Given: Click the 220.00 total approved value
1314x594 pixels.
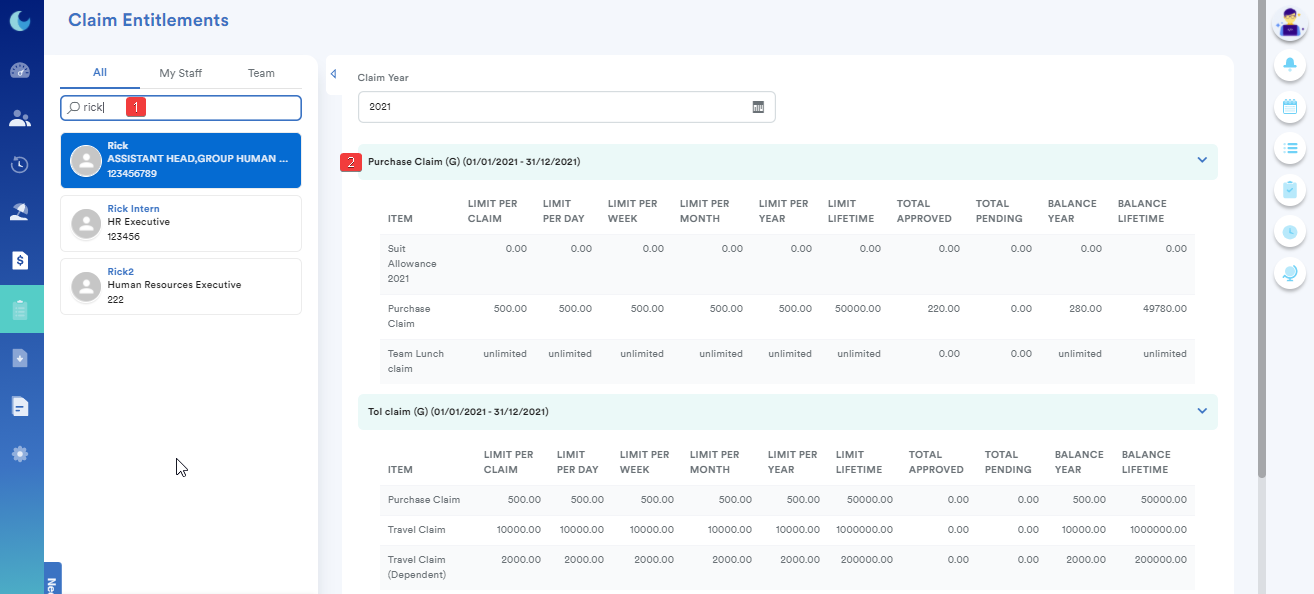Looking at the screenshot, I should [x=943, y=309].
